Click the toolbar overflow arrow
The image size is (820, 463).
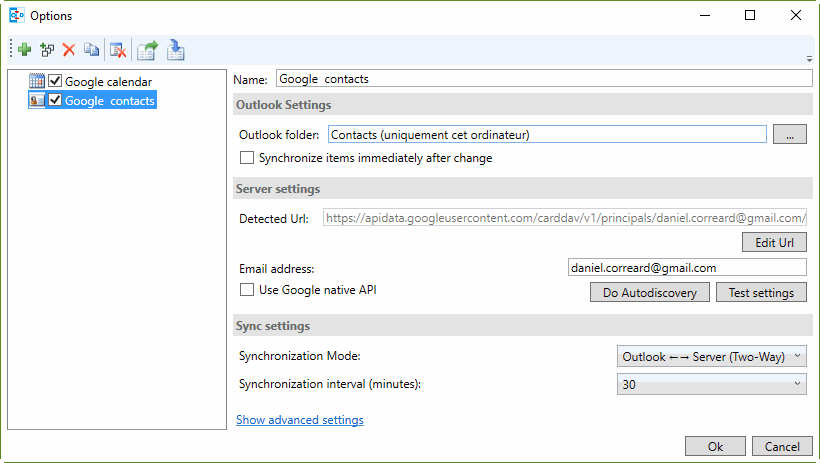tap(808, 58)
